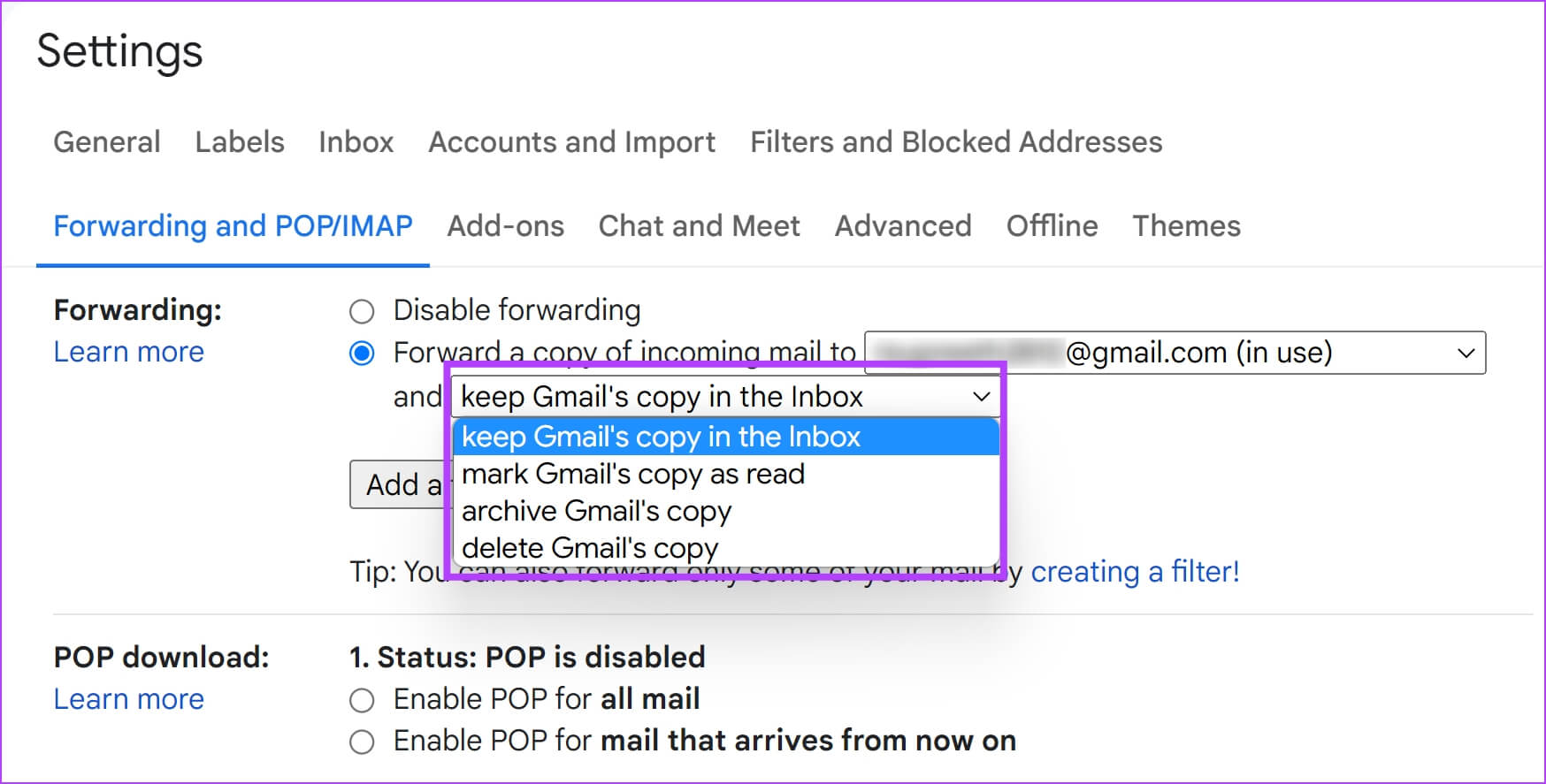Open the forwarding address dropdown
The image size is (1546, 784).
(x=1175, y=354)
